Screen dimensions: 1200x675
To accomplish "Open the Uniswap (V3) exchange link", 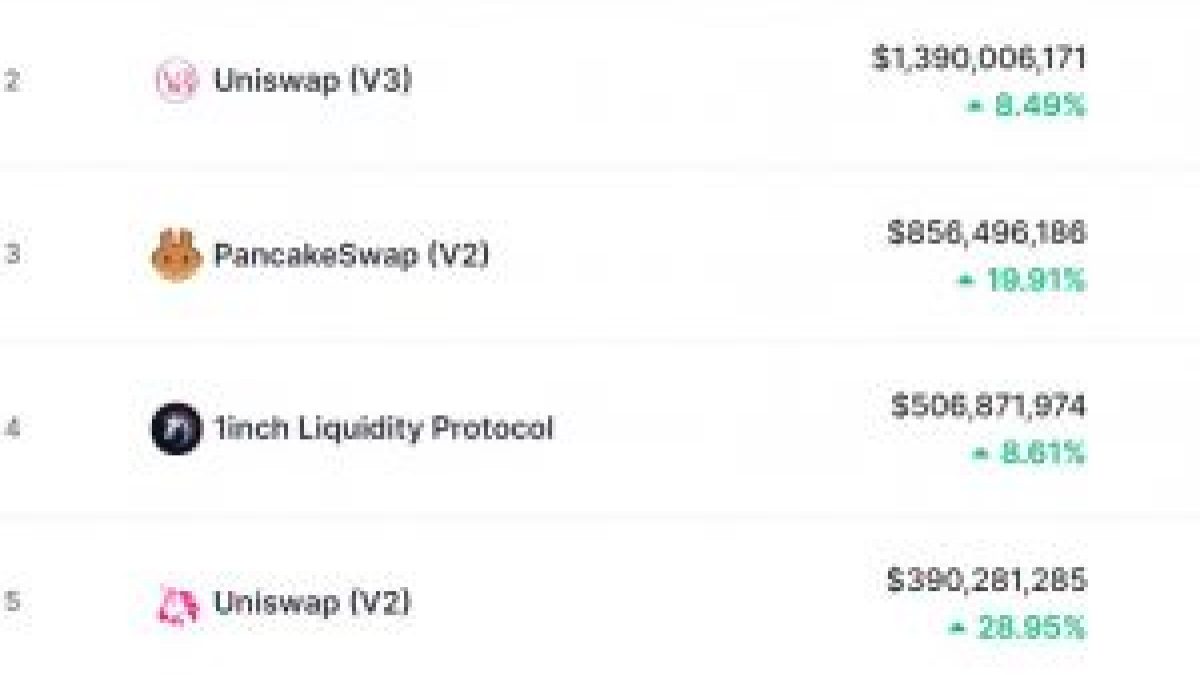I will click(312, 81).
